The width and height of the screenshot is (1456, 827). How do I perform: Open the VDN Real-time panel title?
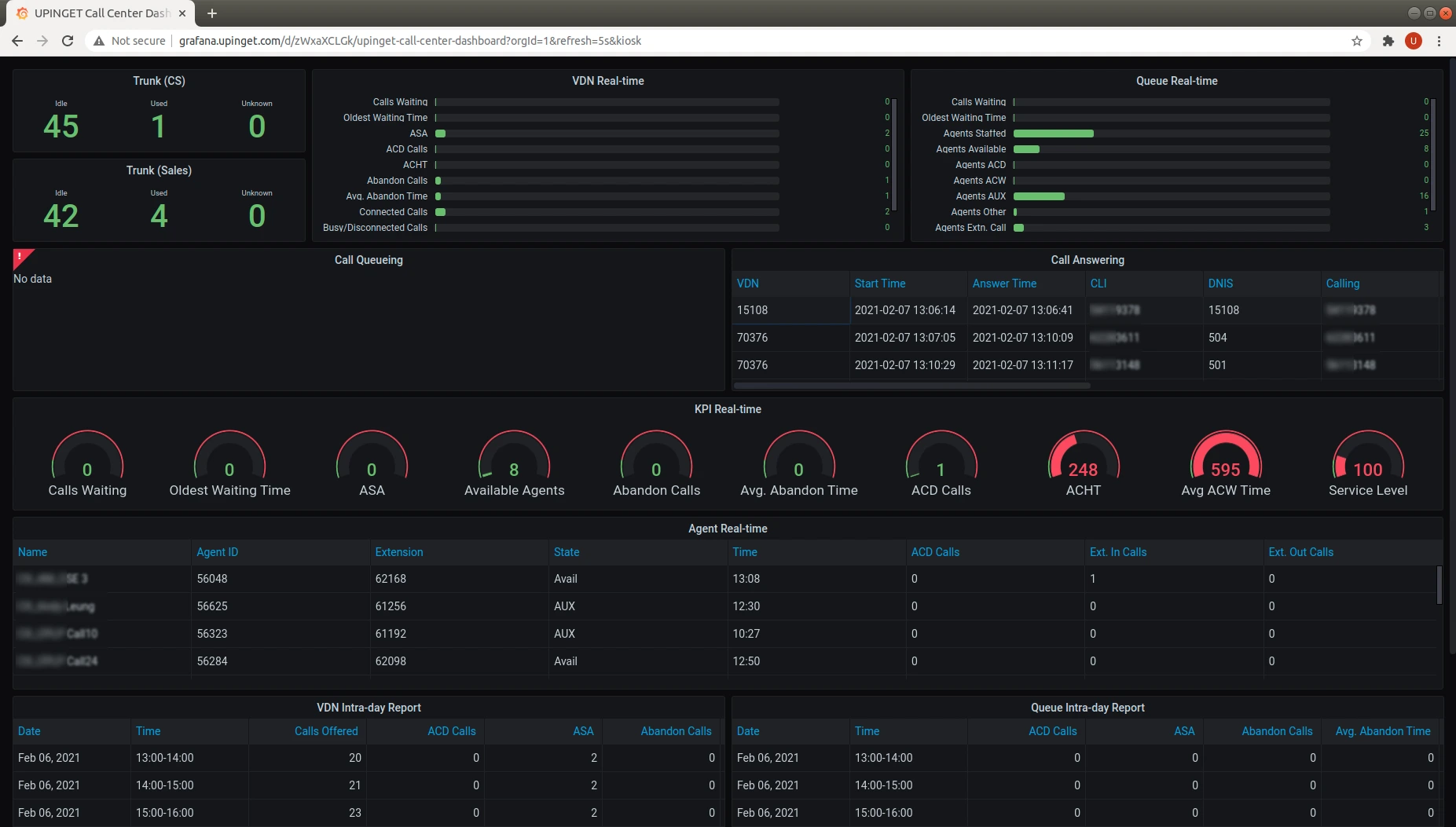click(607, 81)
